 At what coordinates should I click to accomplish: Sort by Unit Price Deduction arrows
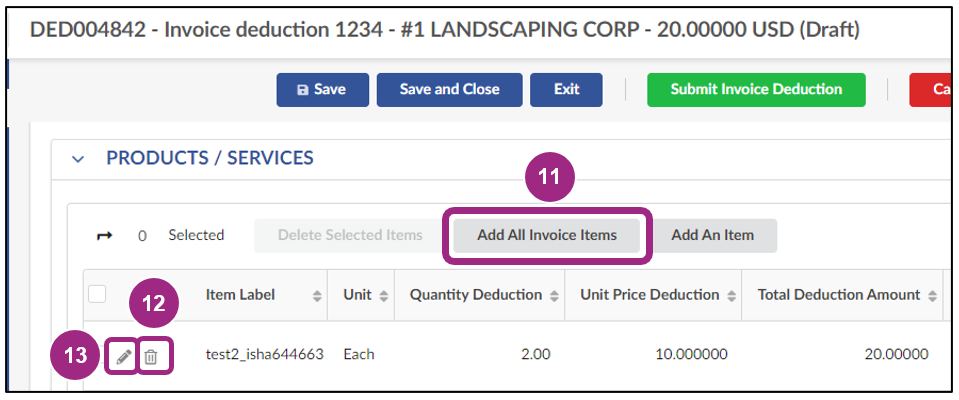pos(731,295)
